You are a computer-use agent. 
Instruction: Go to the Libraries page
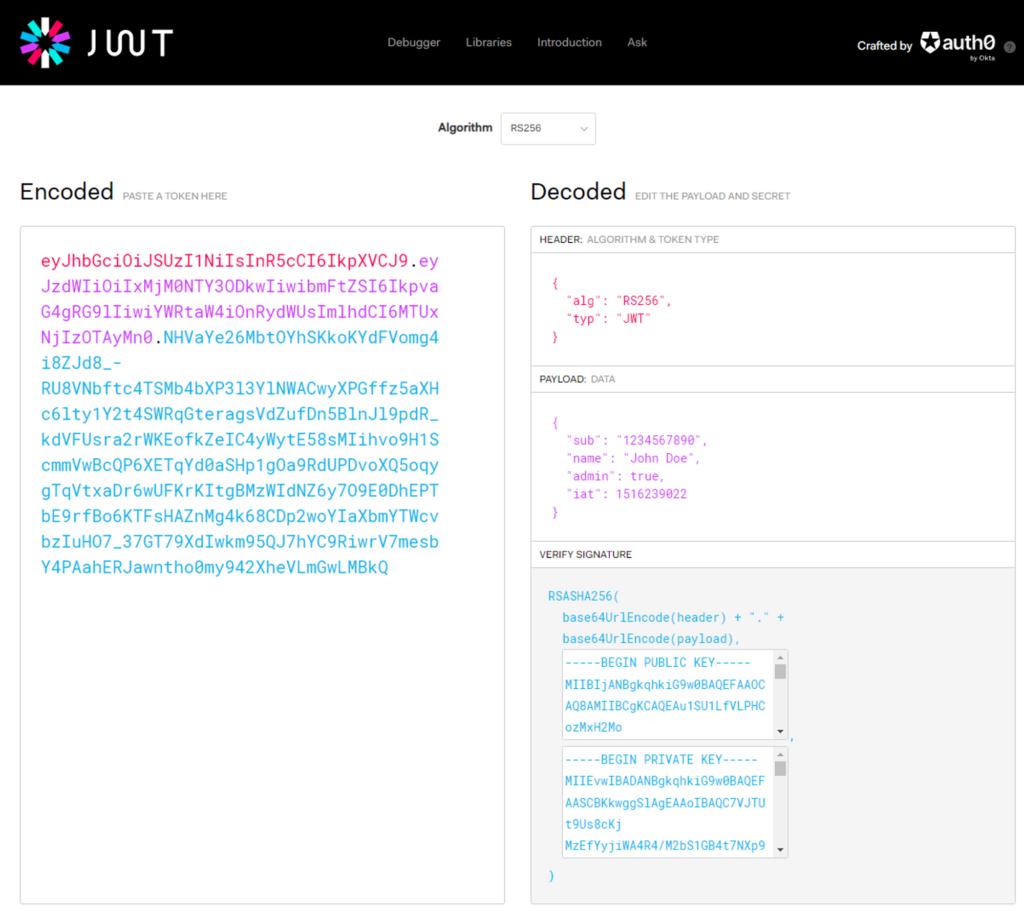488,43
